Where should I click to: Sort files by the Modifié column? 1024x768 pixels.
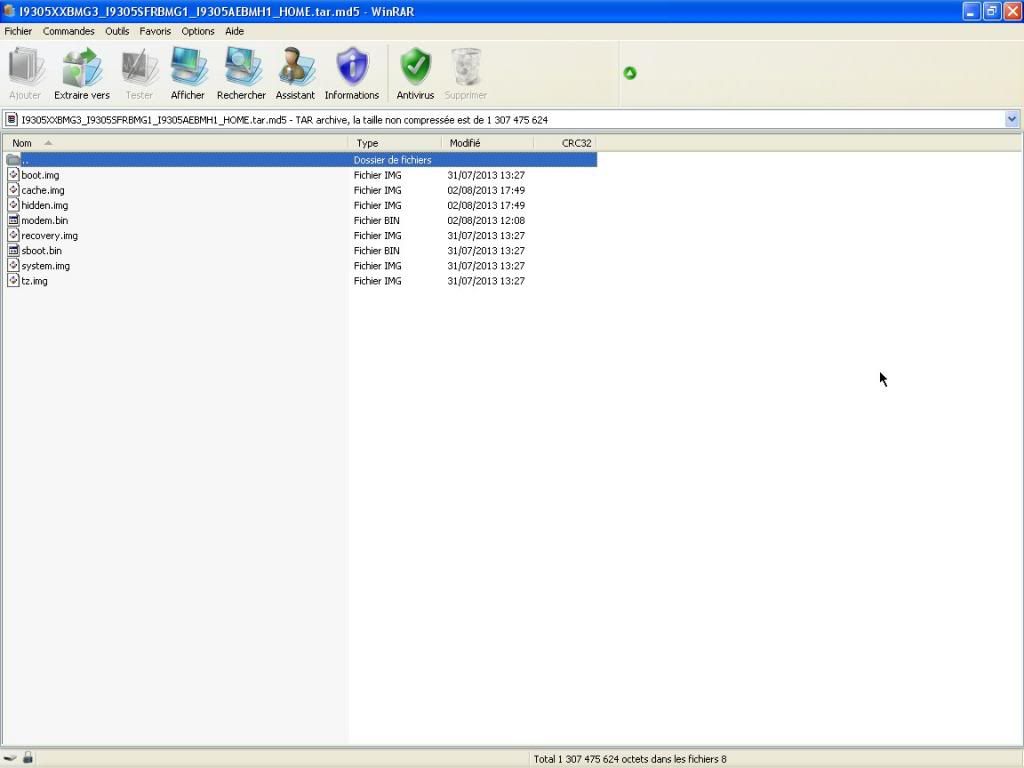coord(487,143)
